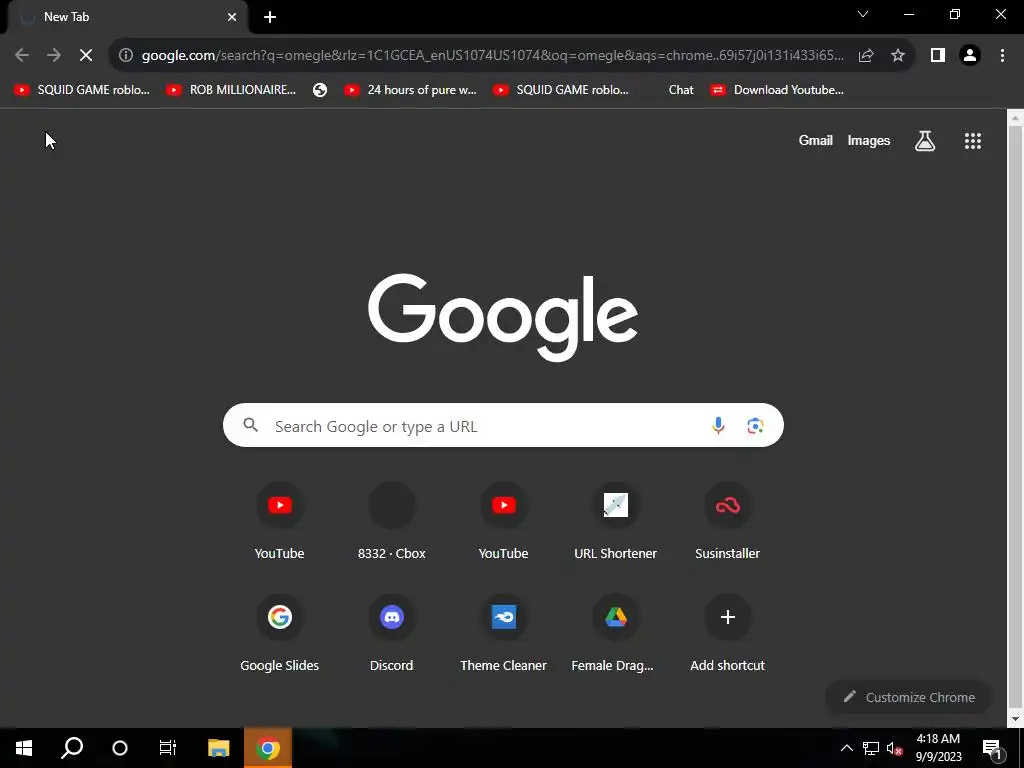
Task: Open 8332 · Cbox shortcut
Action: (x=391, y=521)
